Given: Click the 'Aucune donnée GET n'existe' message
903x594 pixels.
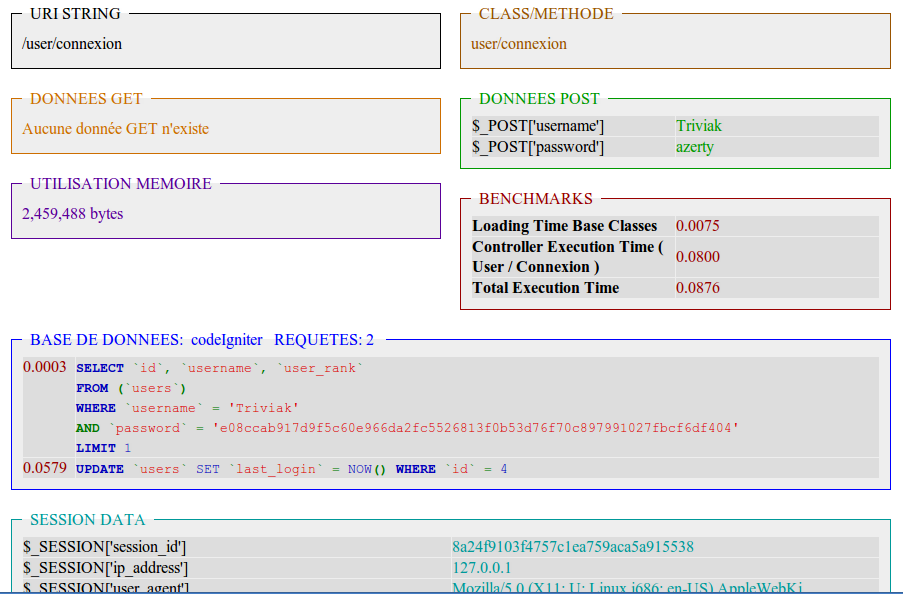Looking at the screenshot, I should [x=116, y=129].
